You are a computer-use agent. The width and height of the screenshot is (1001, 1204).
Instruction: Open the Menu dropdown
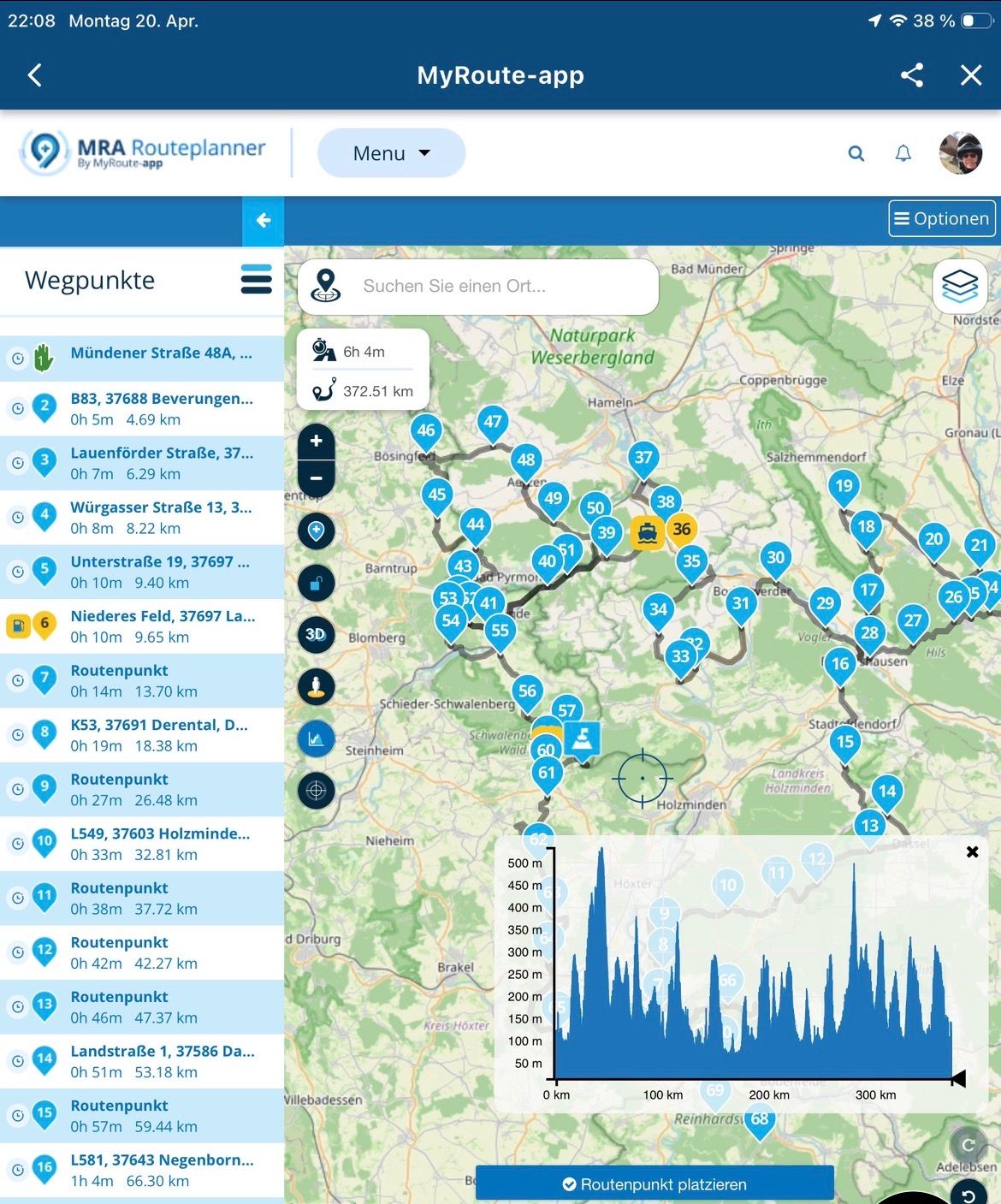pos(391,154)
